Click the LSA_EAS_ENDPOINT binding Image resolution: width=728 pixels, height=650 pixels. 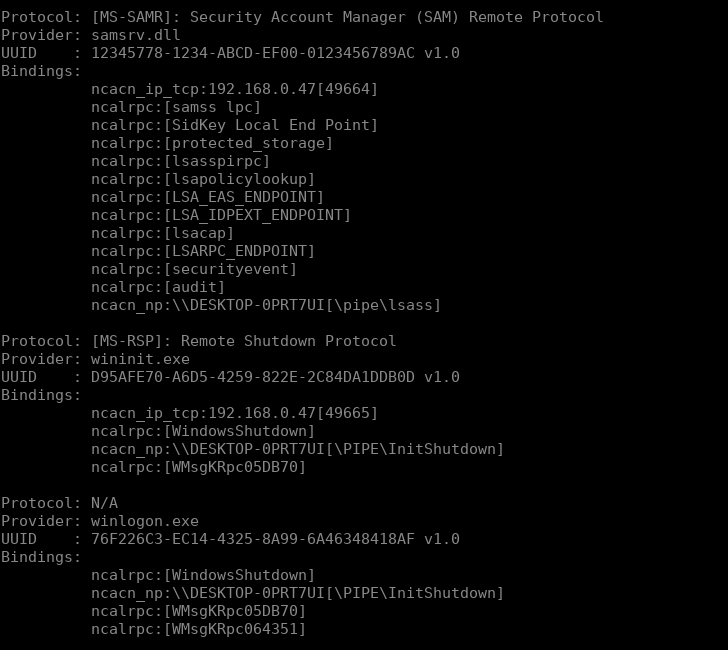point(207,197)
